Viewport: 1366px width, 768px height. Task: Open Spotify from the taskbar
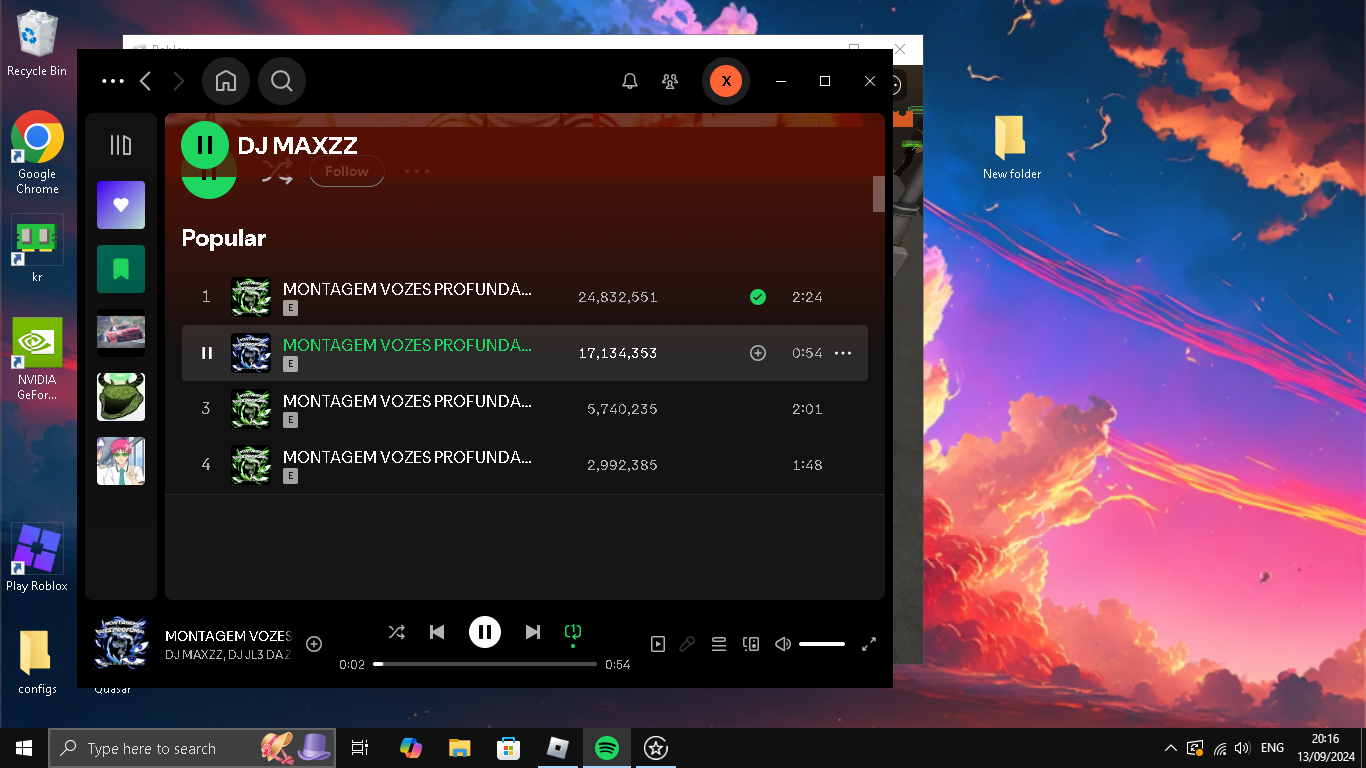pos(607,748)
